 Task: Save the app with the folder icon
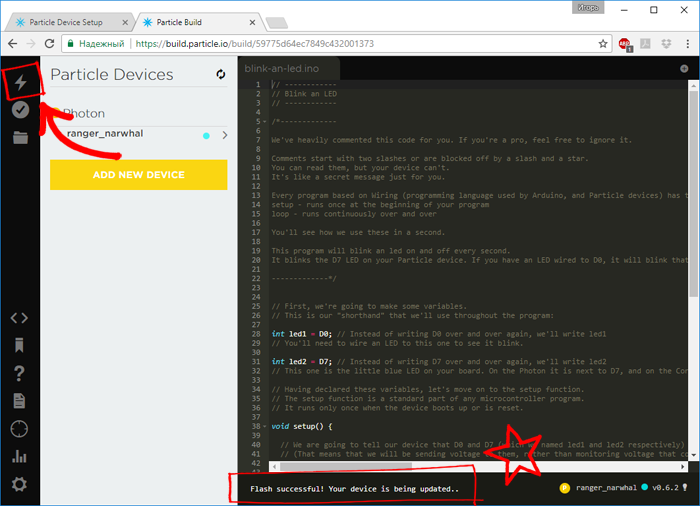click(20, 138)
